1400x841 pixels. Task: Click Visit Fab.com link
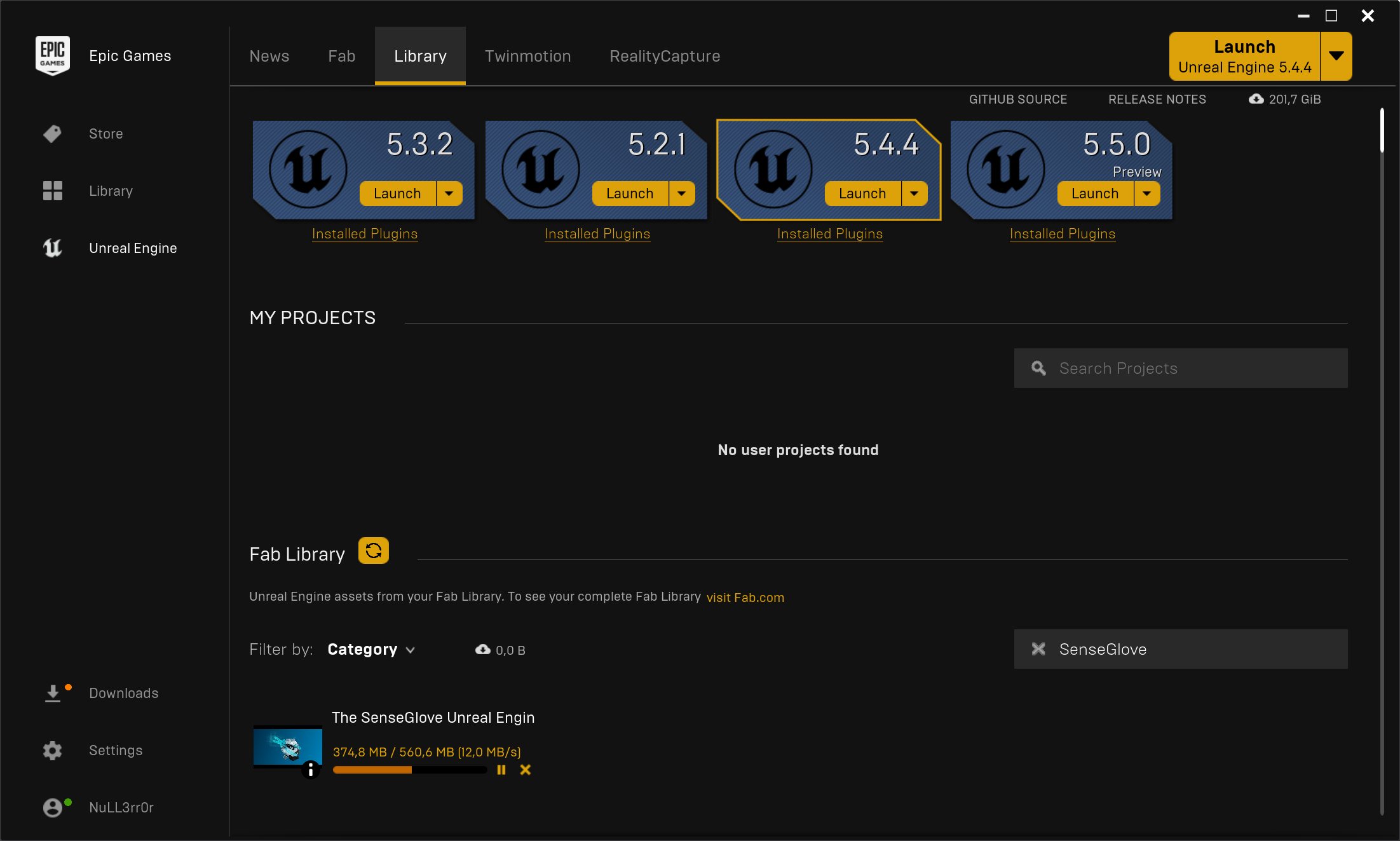(x=744, y=597)
